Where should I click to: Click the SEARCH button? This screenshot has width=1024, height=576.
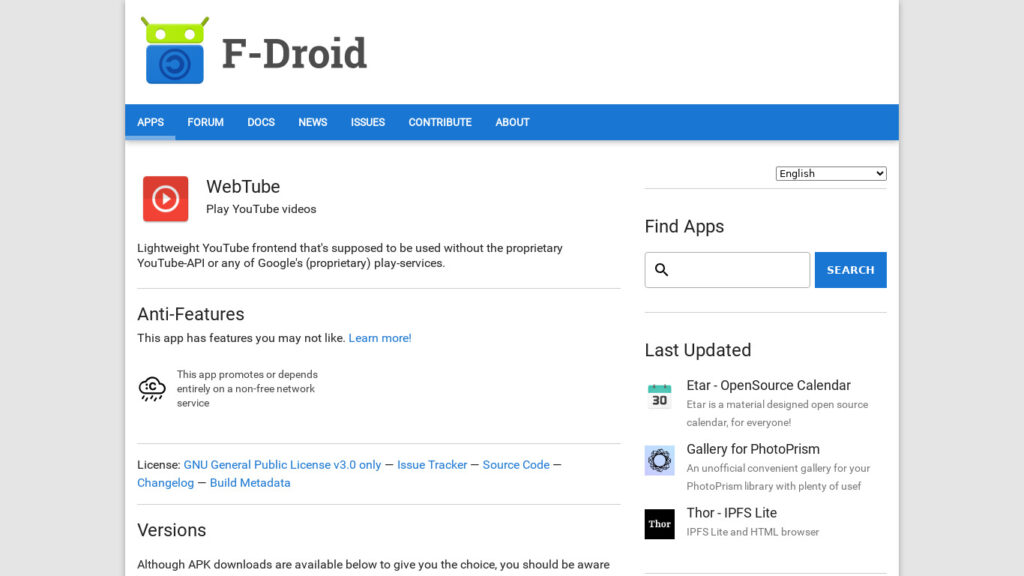850,270
